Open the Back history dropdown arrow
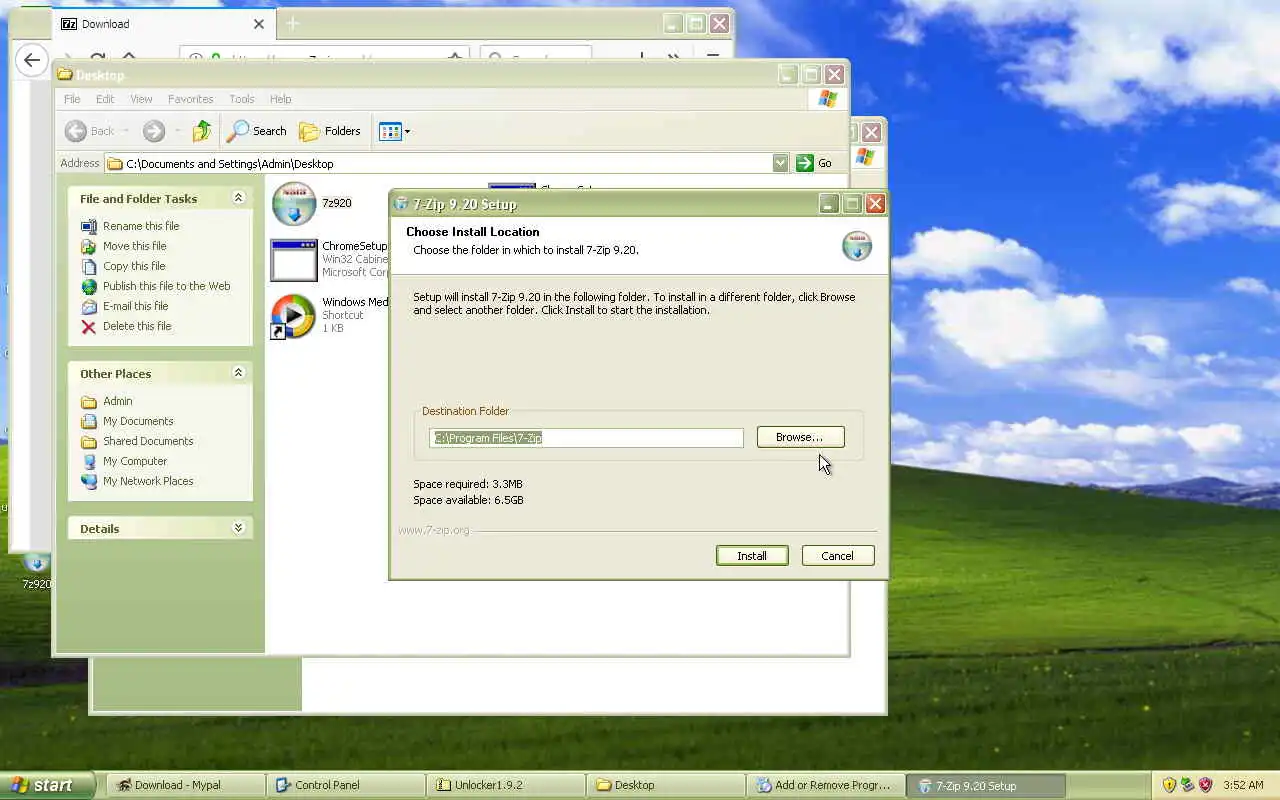Viewport: 1280px width, 800px height. click(127, 131)
